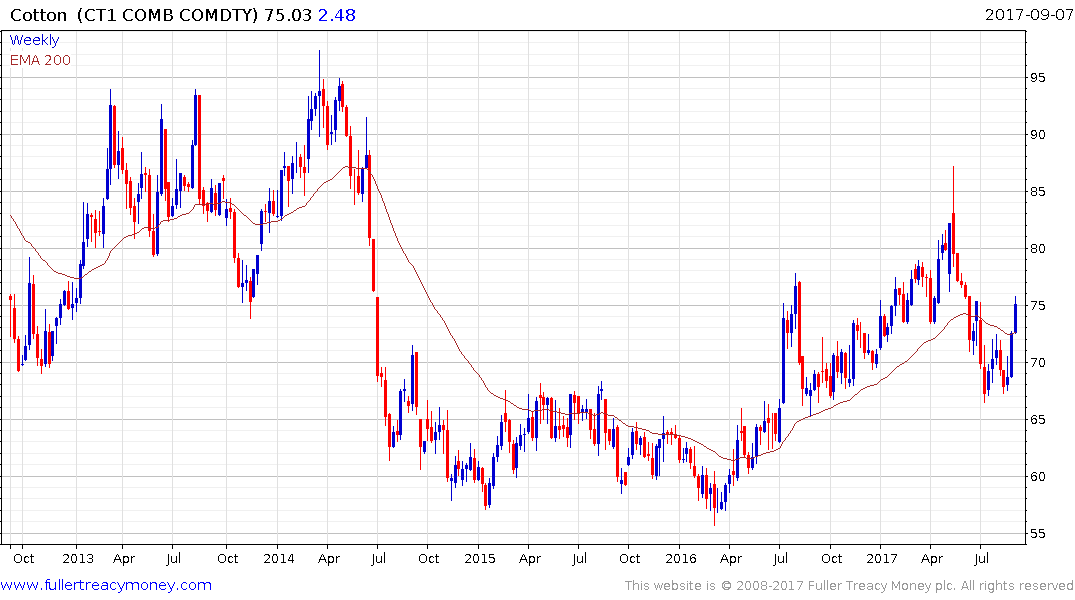
Task: Click the 75.03 last price value
Action: (x=288, y=15)
